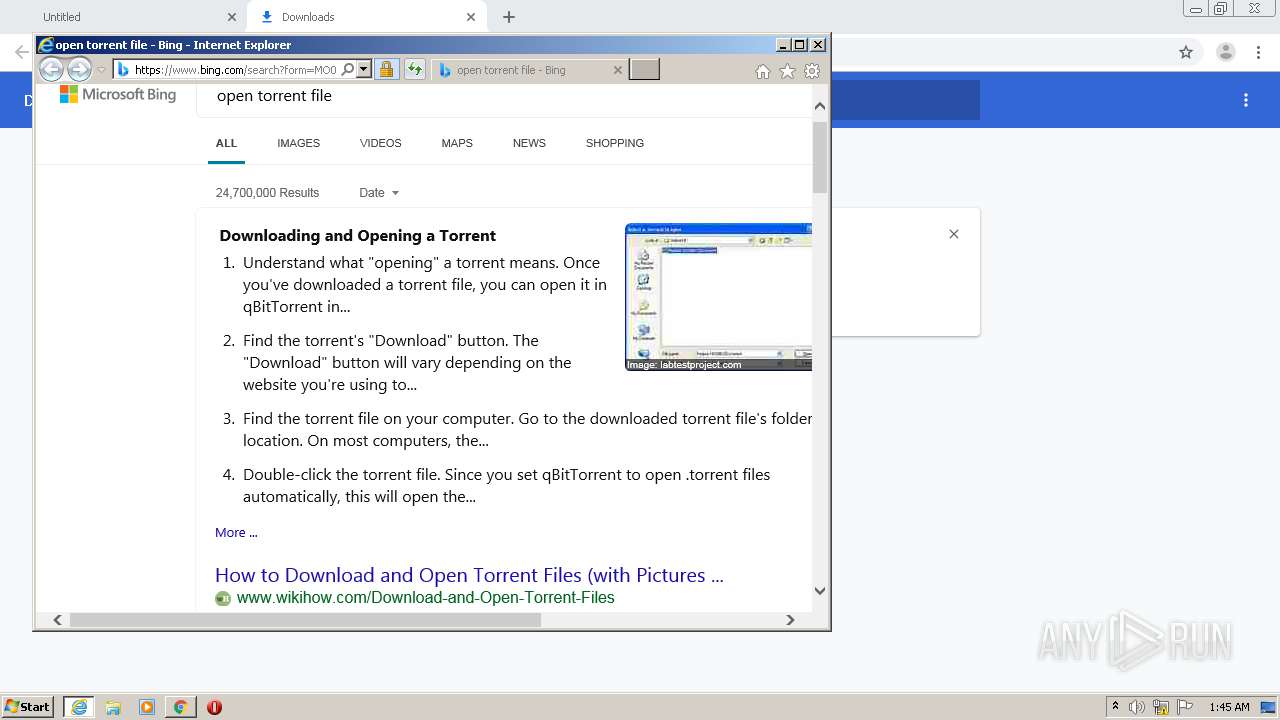Click the volume speaker tray icon
The image size is (1280, 720).
1137,707
